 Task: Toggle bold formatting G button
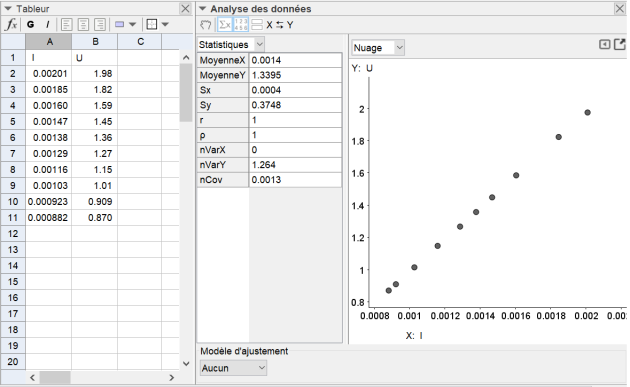(30, 25)
